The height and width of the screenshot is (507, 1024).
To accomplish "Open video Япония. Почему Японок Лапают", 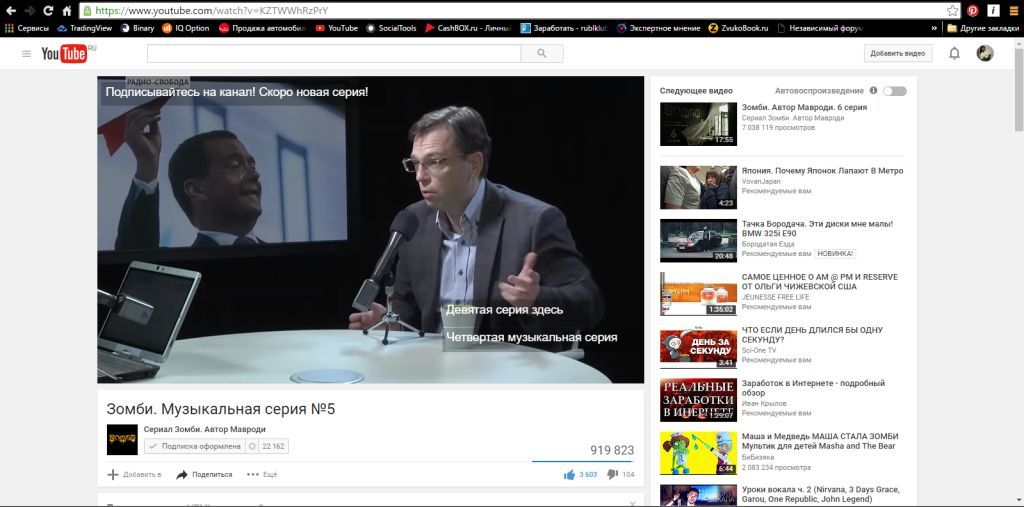I will pos(822,171).
